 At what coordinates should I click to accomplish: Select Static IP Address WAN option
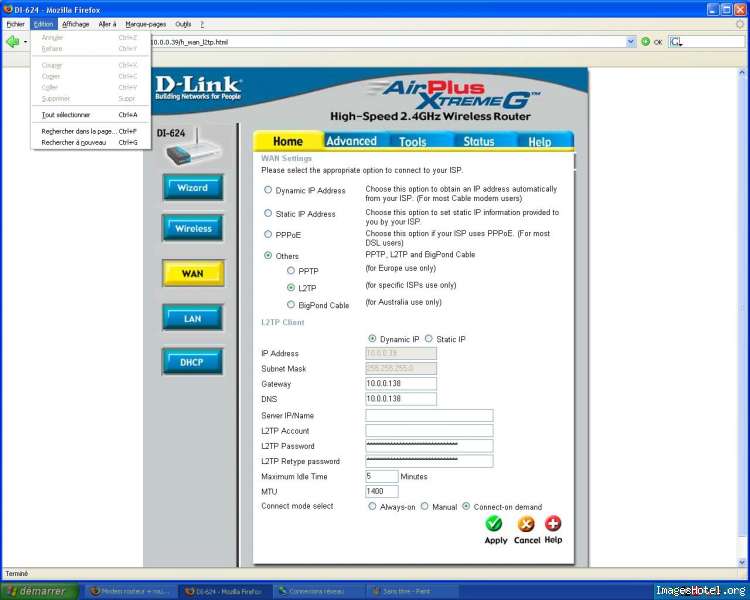pyautogui.click(x=268, y=213)
